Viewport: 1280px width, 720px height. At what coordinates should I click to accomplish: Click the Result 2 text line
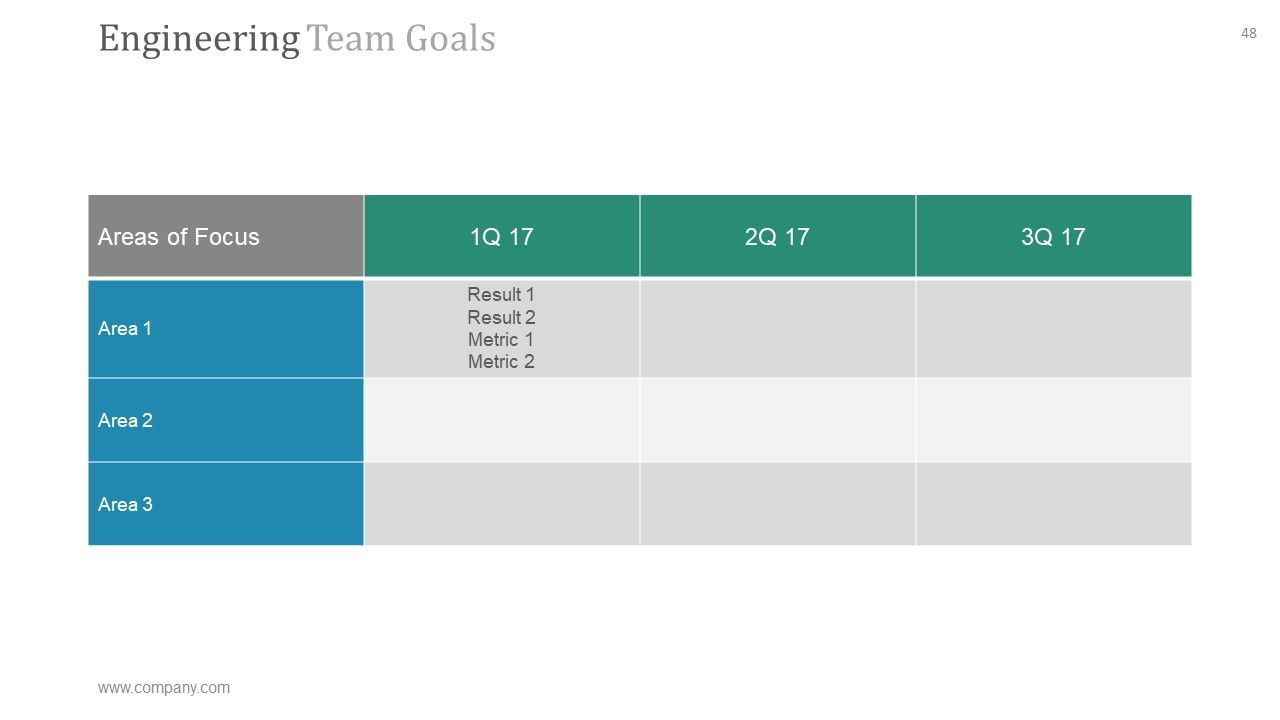[501, 317]
